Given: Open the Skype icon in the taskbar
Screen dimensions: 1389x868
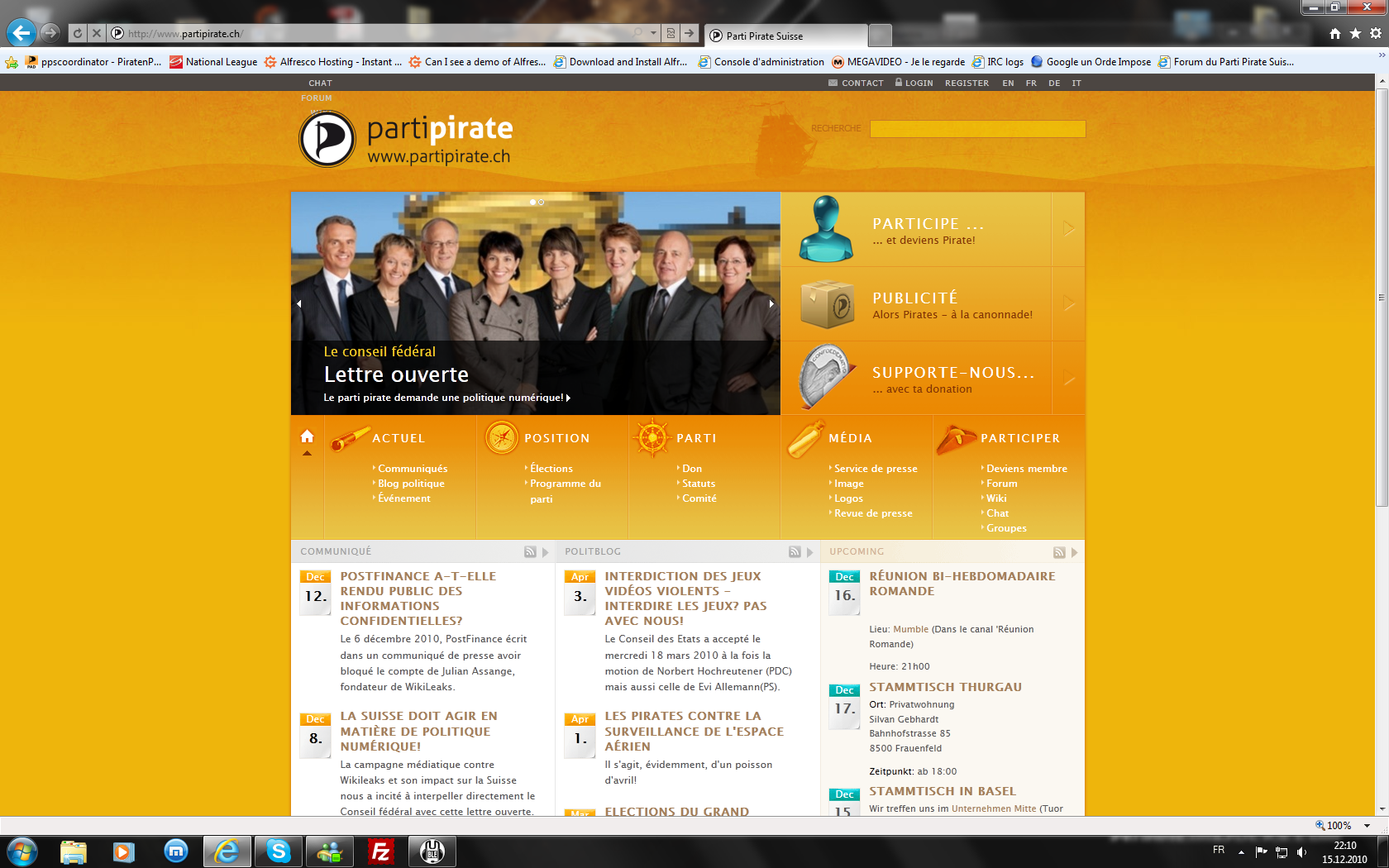Looking at the screenshot, I should coord(279,851).
